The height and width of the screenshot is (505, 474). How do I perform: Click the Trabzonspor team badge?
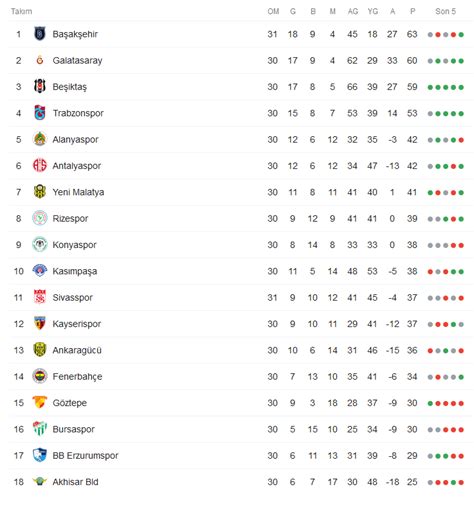tap(40, 113)
